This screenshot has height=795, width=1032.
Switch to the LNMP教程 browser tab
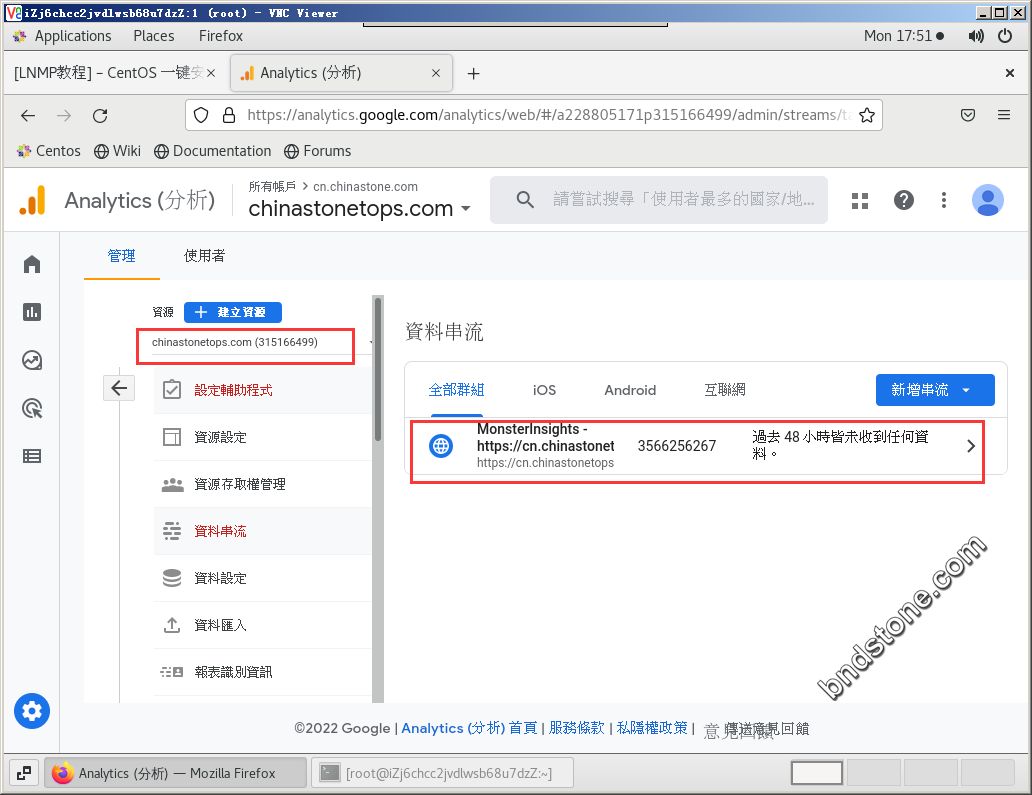click(x=109, y=72)
